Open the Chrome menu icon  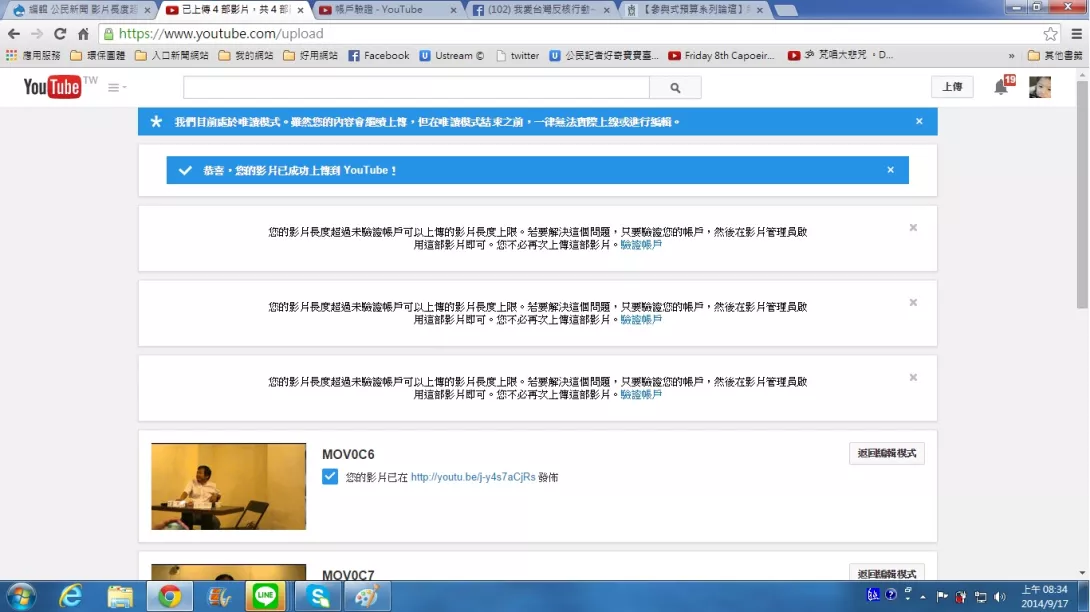click(1076, 33)
